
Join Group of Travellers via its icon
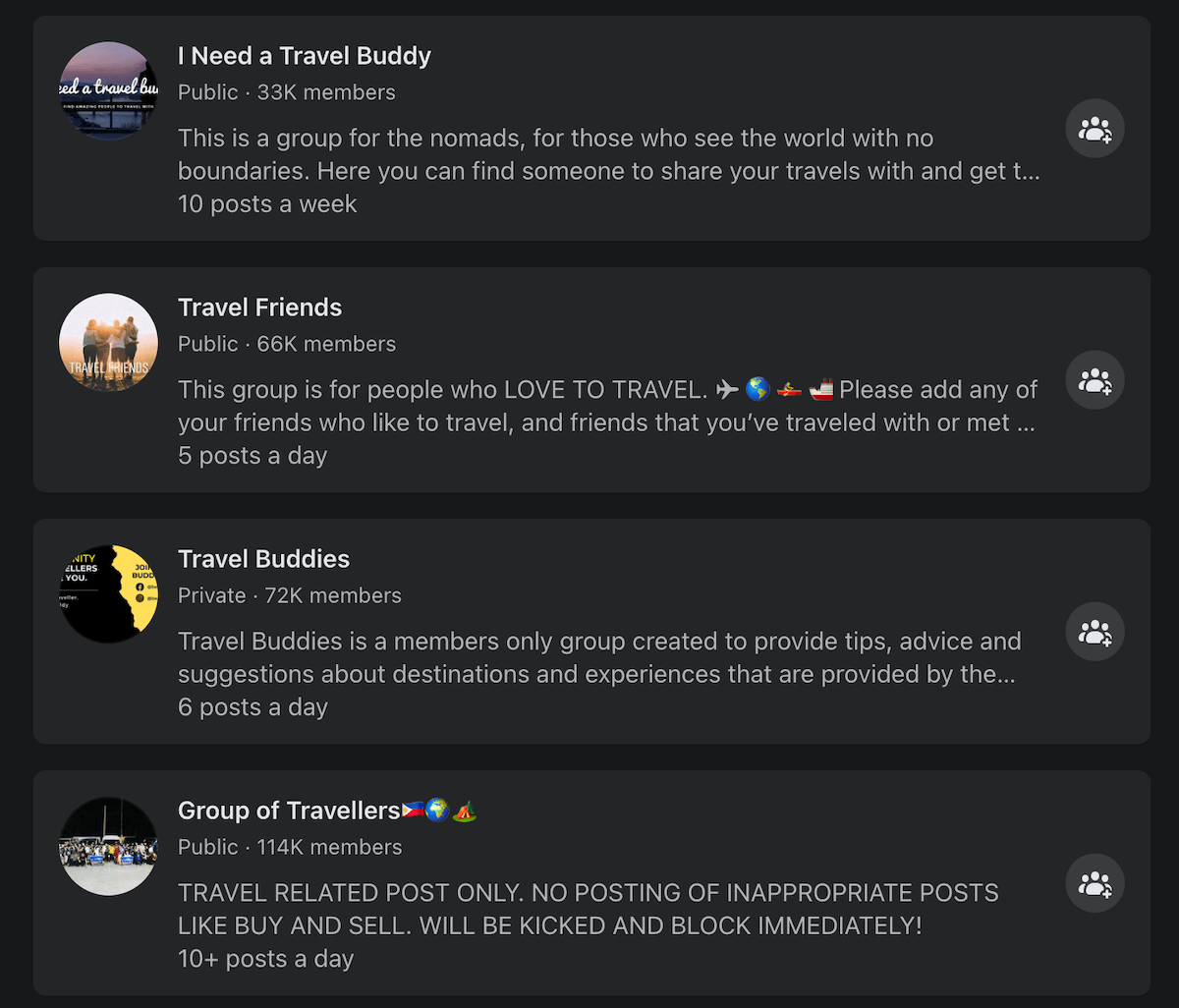tap(1095, 883)
